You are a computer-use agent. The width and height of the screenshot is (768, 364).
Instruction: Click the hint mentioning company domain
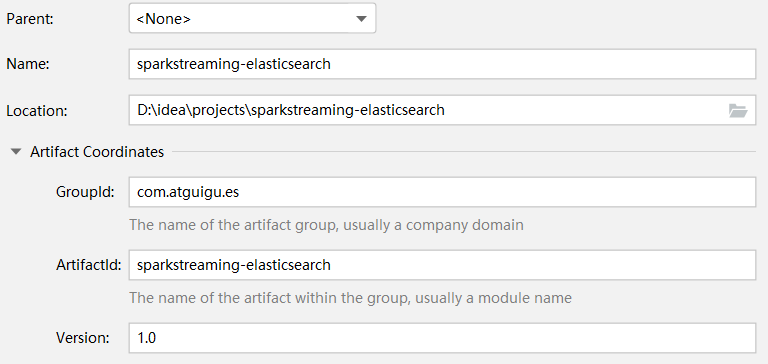[327, 225]
